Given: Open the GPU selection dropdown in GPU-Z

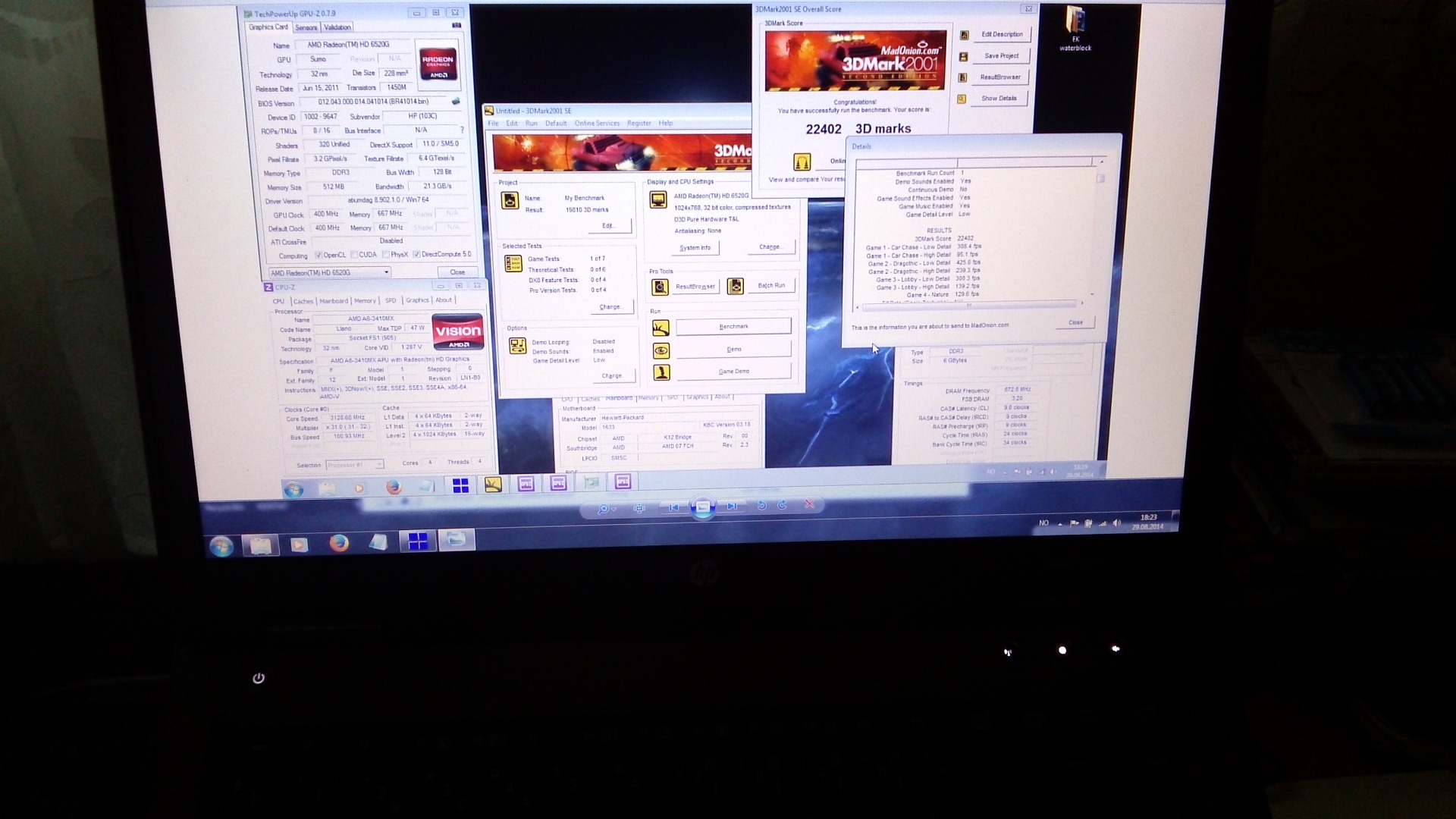Looking at the screenshot, I should [x=330, y=272].
